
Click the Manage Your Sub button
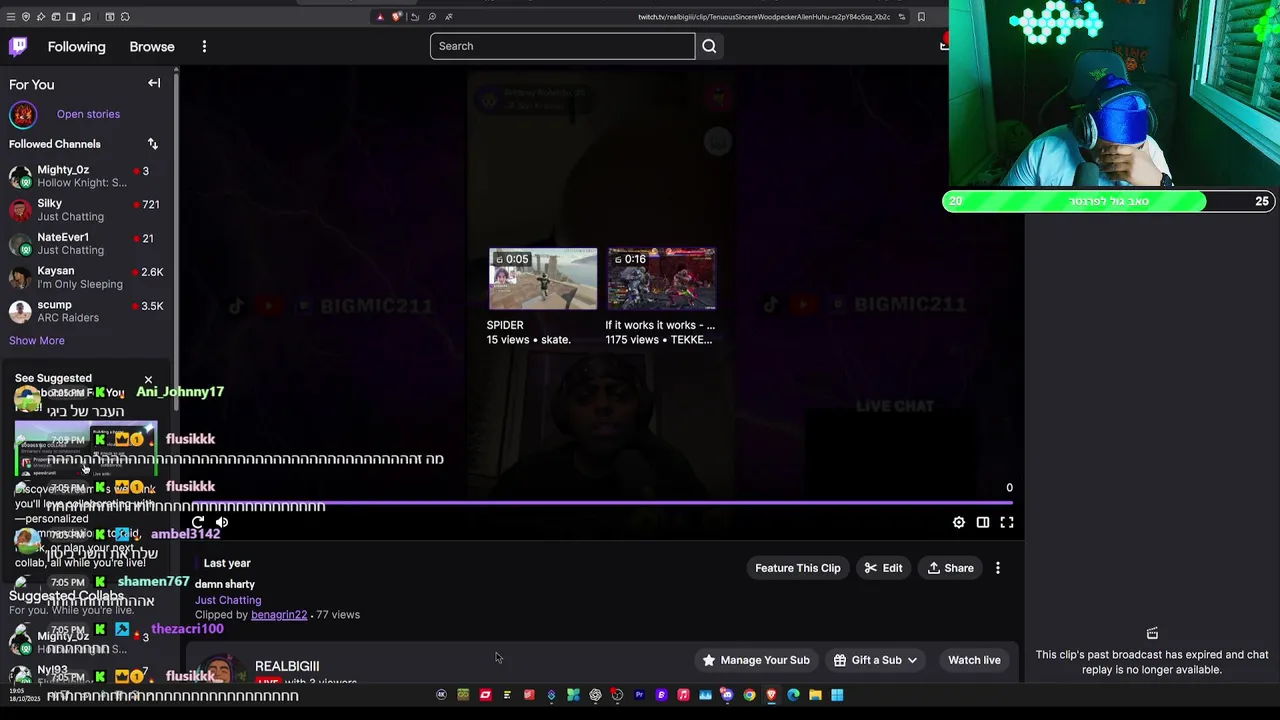point(756,660)
